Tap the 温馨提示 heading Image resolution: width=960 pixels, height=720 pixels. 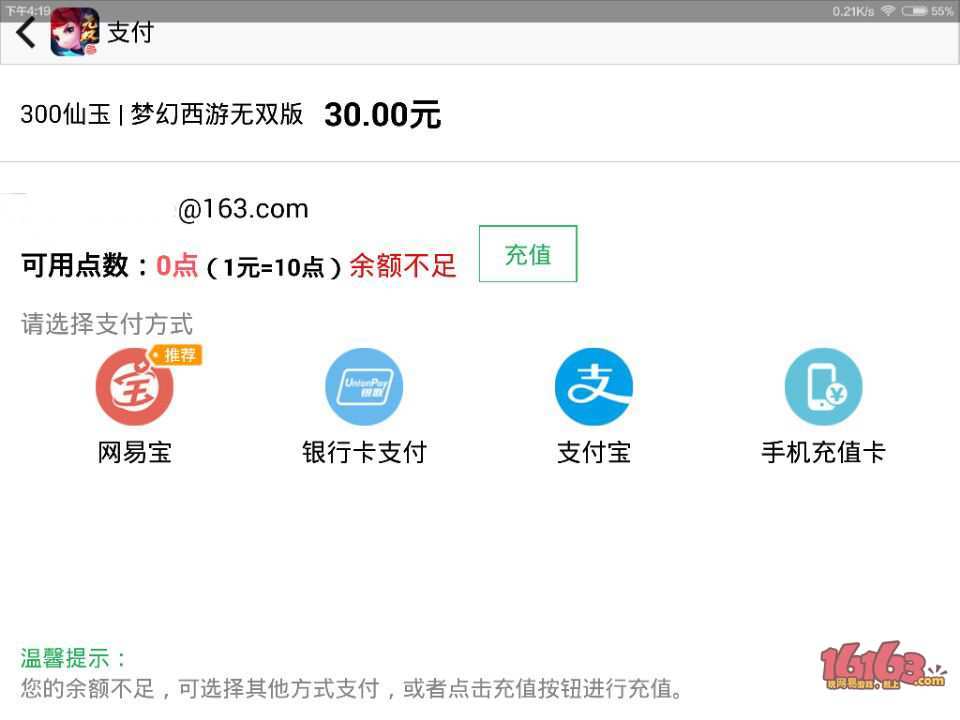[73, 658]
